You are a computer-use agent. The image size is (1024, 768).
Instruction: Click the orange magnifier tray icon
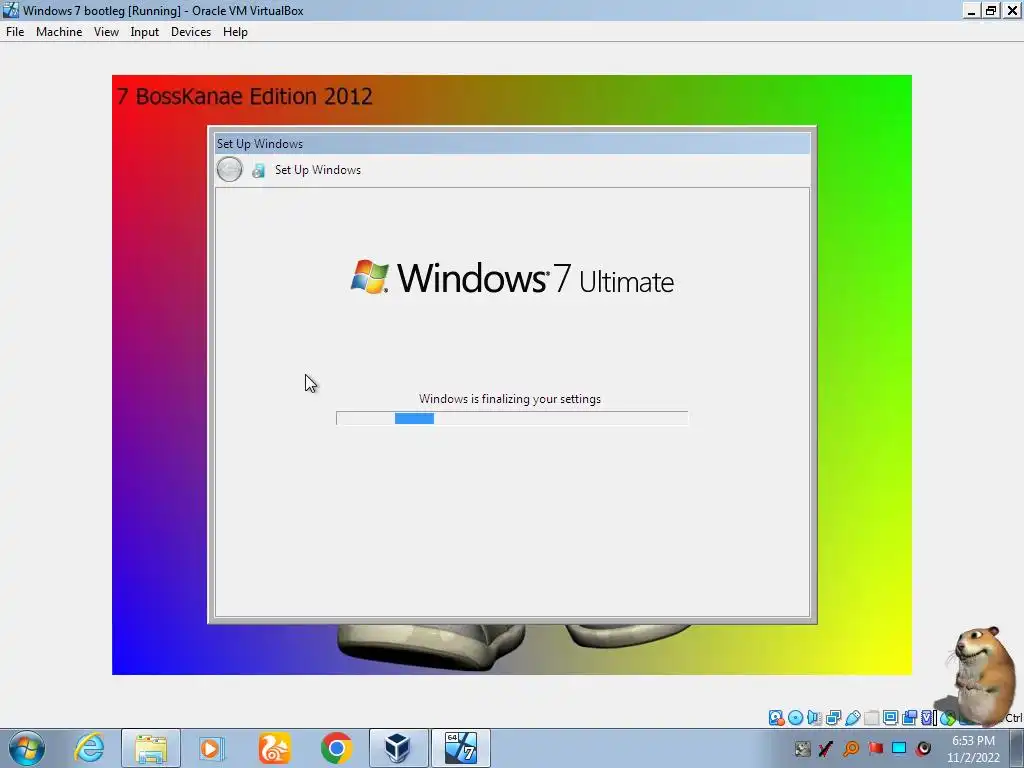(850, 748)
